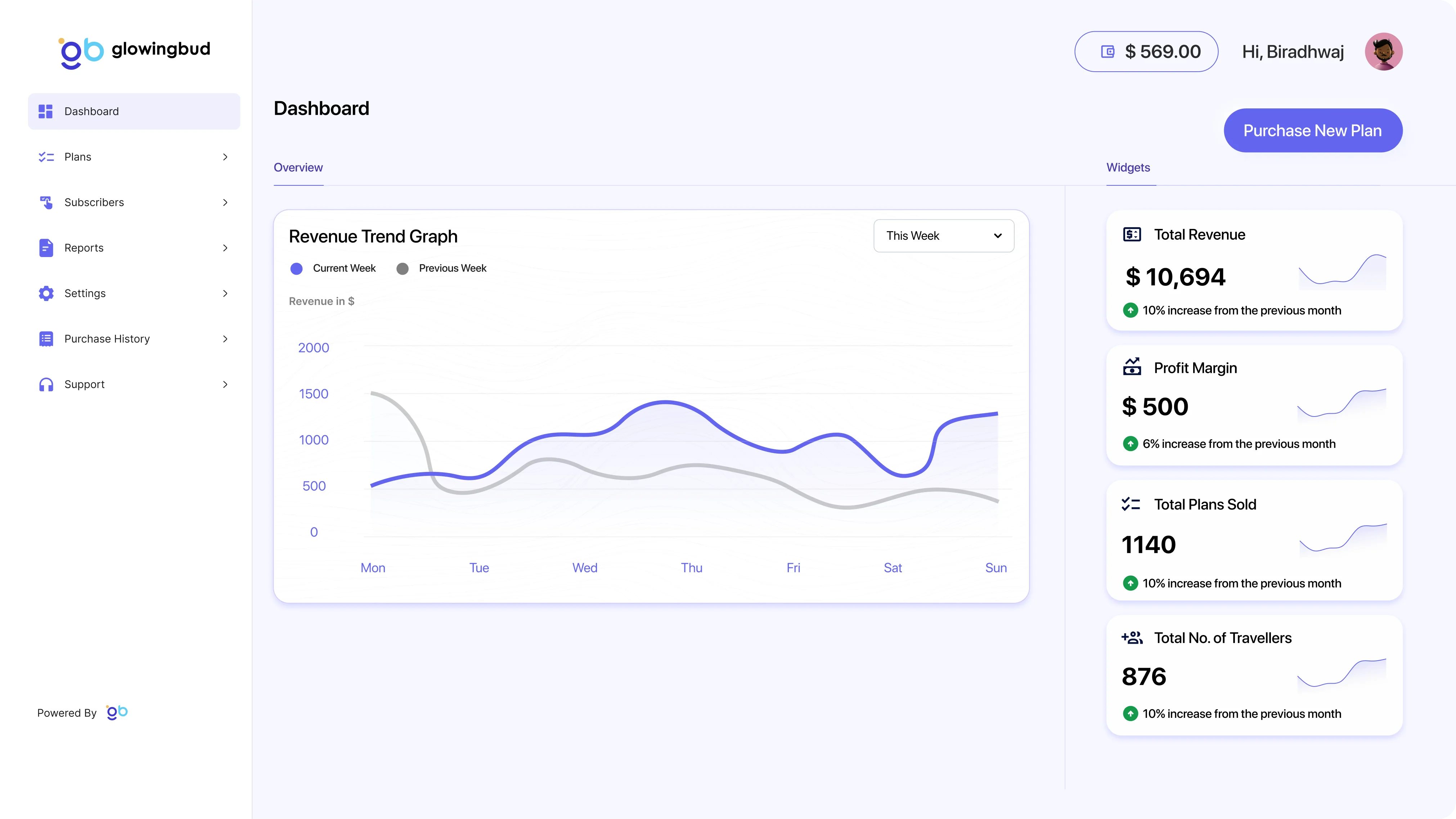Click the wallet icon beside $569.00

coord(1107,51)
